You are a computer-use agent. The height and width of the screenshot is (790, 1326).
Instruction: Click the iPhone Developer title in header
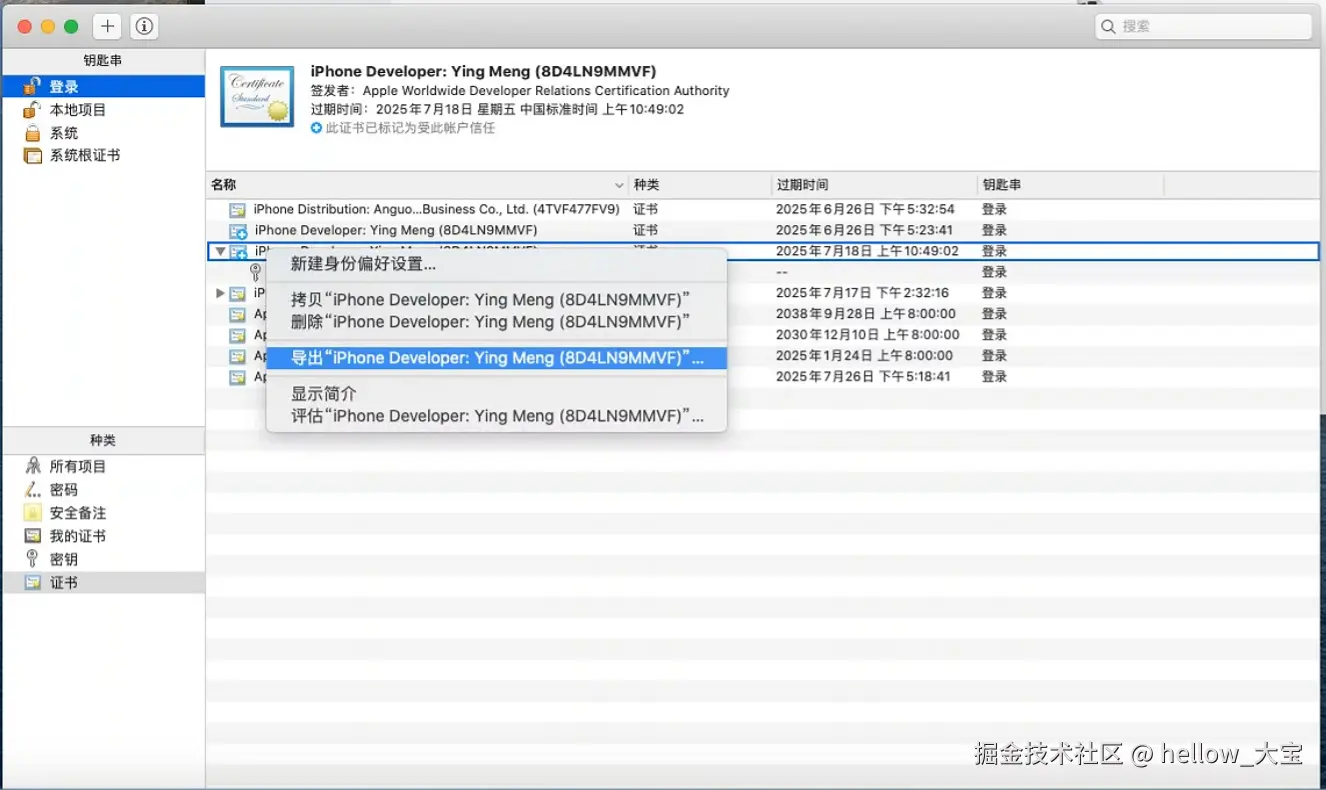(483, 72)
